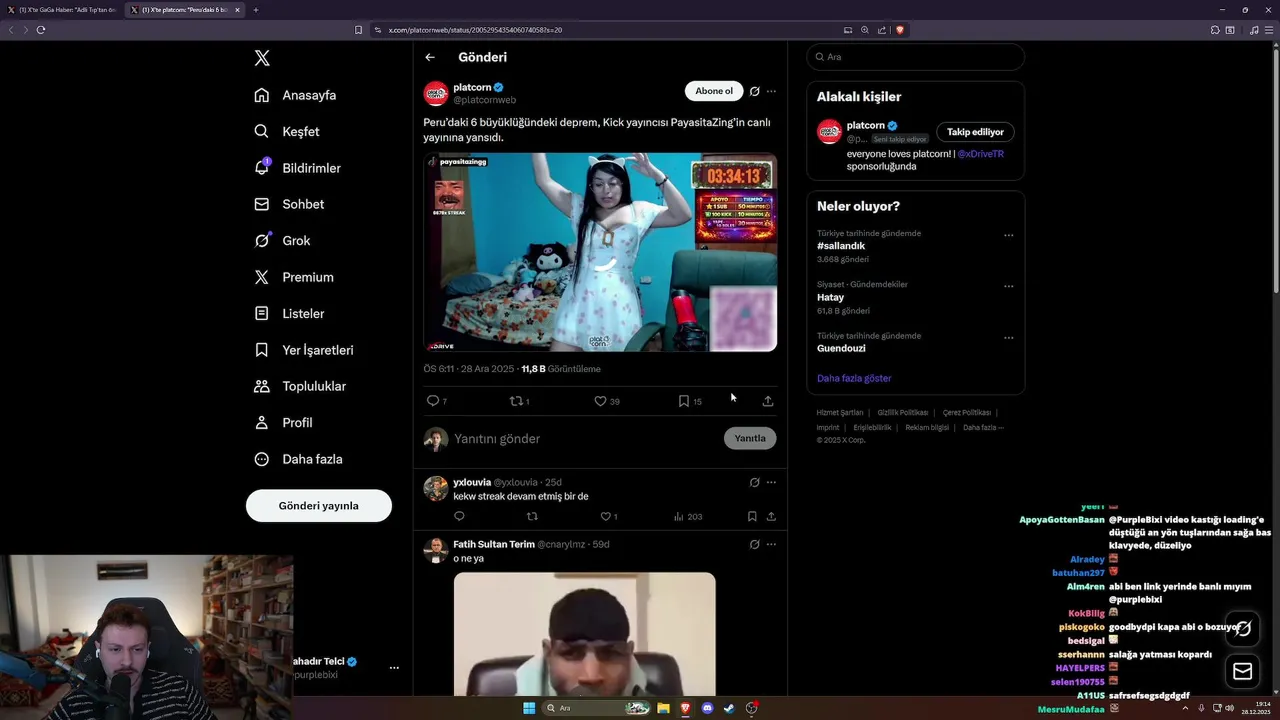Open File Explorer from taskbar
Screen dimensions: 1280x720
[x=663, y=708]
